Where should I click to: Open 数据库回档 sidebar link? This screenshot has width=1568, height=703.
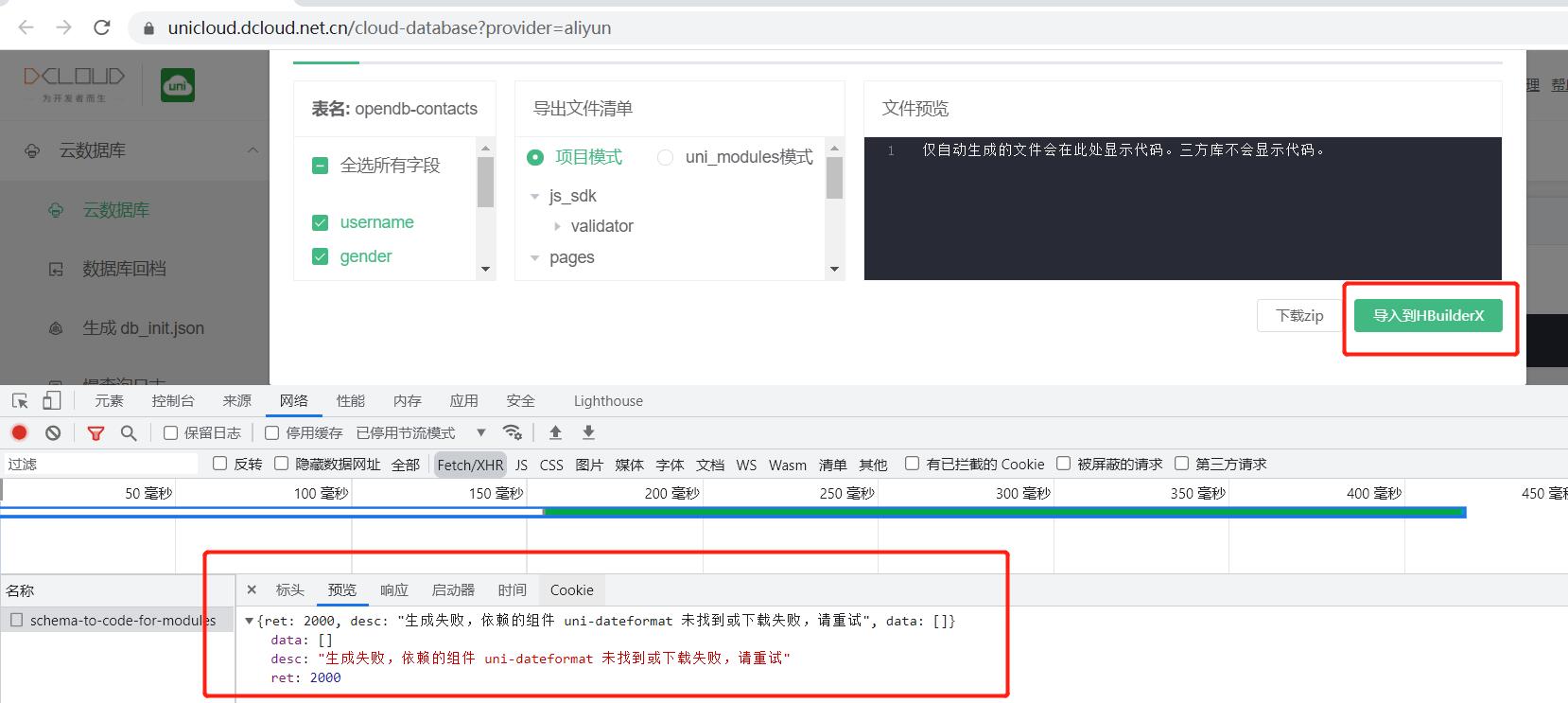coord(124,270)
